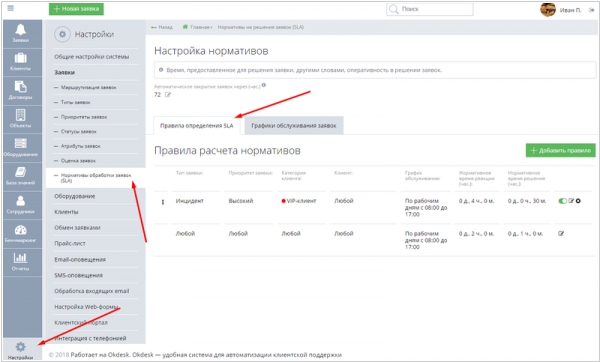The width and height of the screenshot is (600, 362).
Task: Select the Правила определения SLA tab
Action: coord(197,126)
